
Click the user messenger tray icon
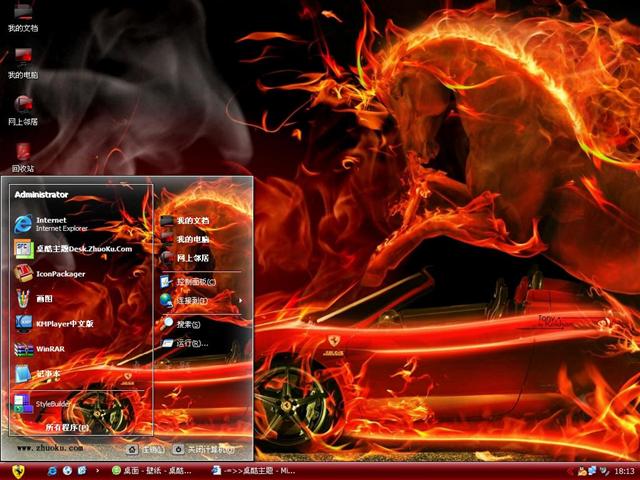(582, 471)
